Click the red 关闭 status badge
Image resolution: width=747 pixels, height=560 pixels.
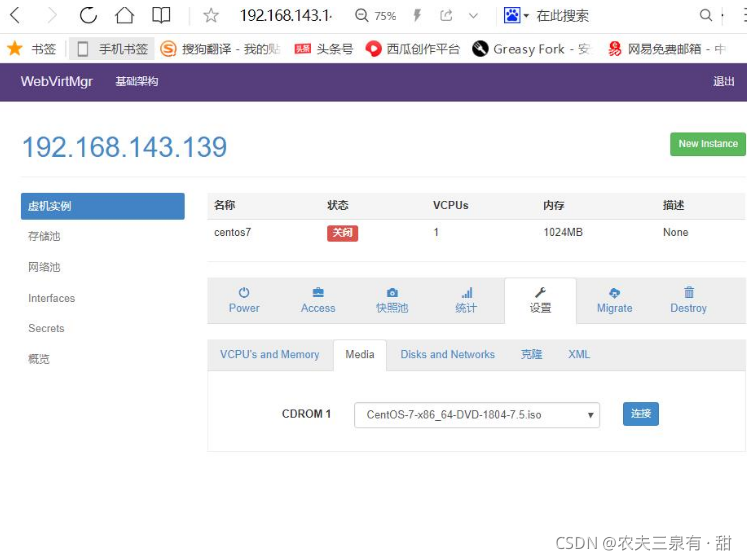click(342, 233)
